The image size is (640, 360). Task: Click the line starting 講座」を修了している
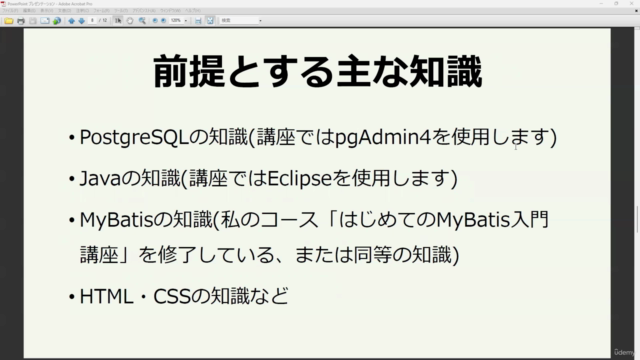pyautogui.click(x=269, y=255)
